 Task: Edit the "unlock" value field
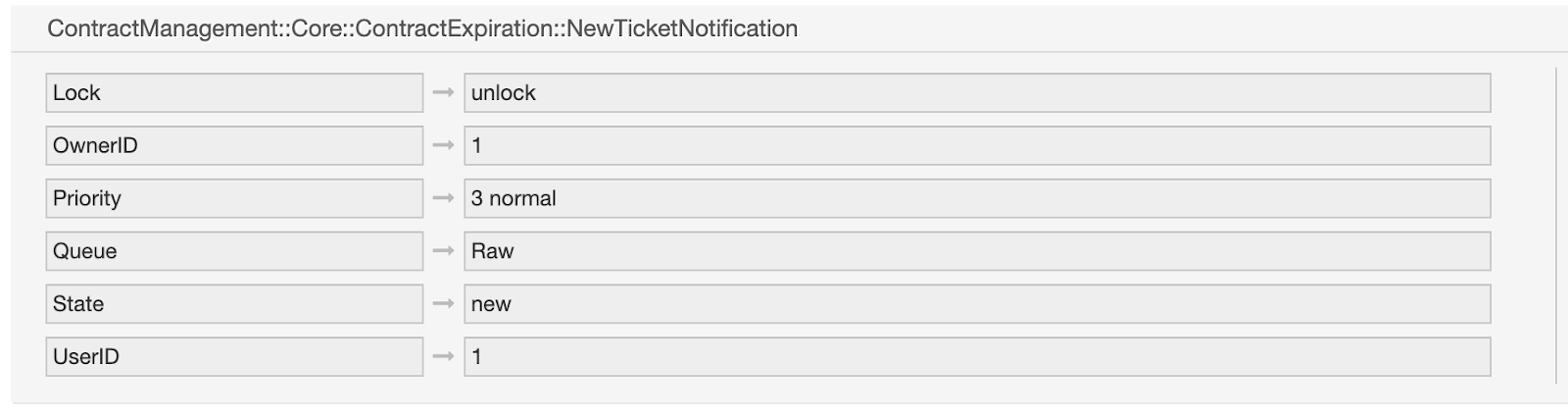point(977,92)
